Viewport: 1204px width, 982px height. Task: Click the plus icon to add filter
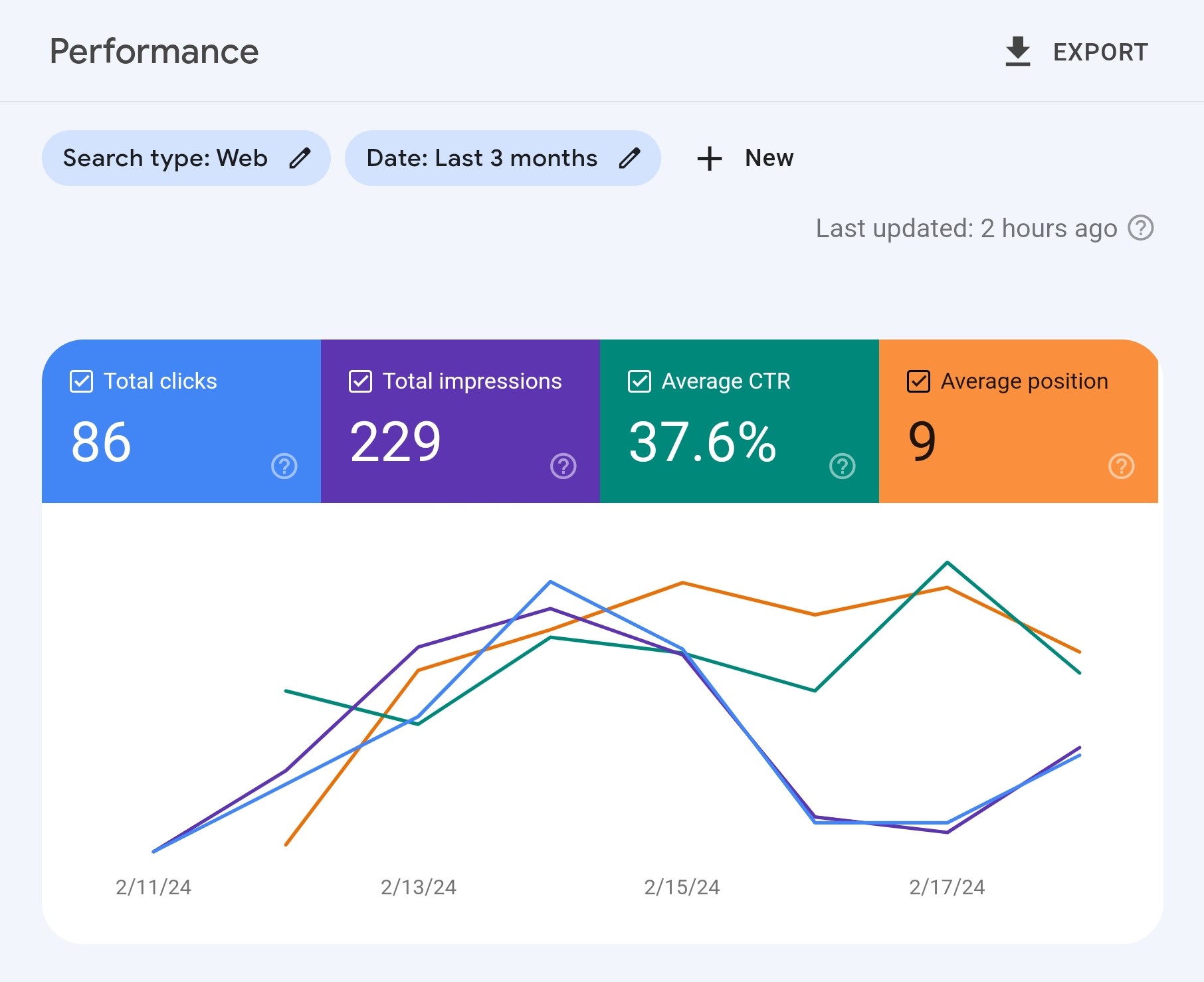click(x=709, y=158)
